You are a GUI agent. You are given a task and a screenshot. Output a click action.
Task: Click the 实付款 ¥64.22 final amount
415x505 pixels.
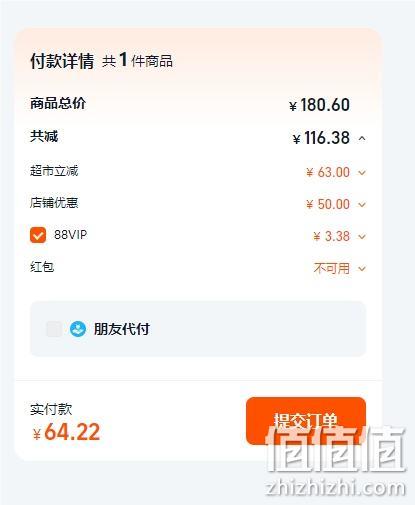[66, 432]
